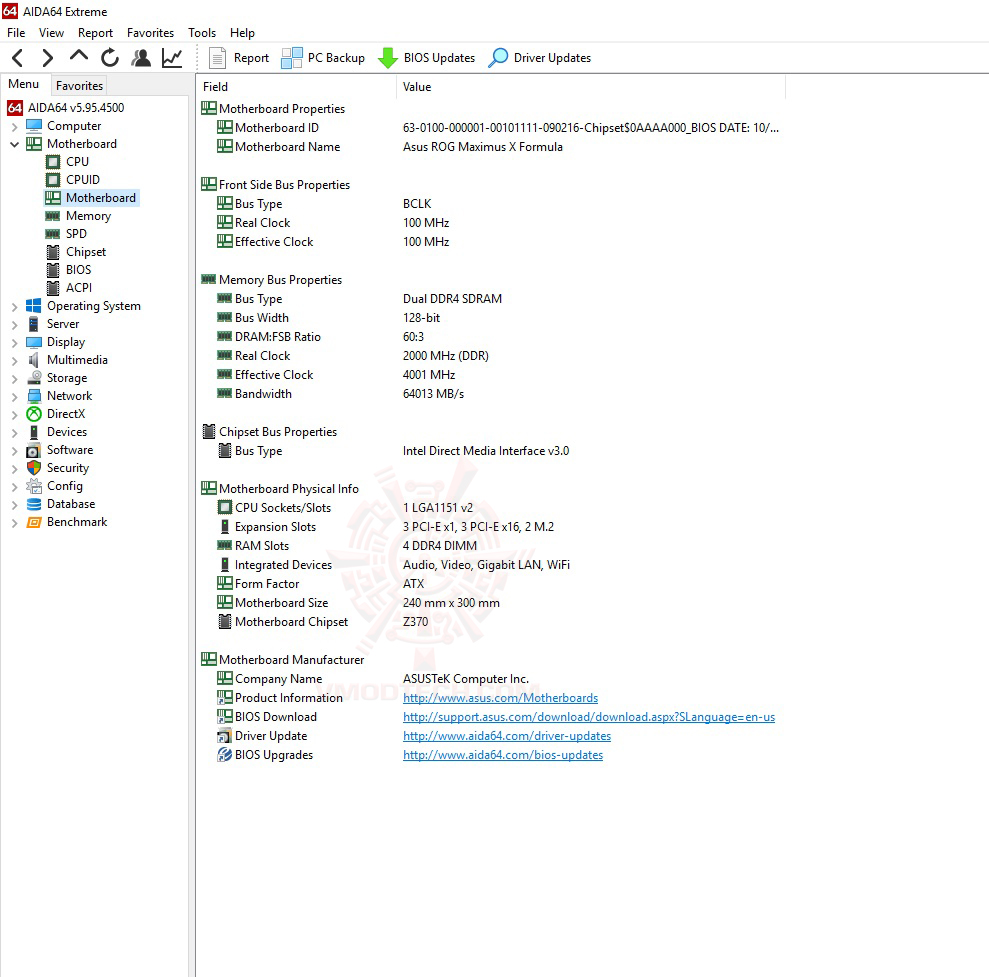Click the Security shield icon
The image size is (989, 977).
click(x=33, y=468)
